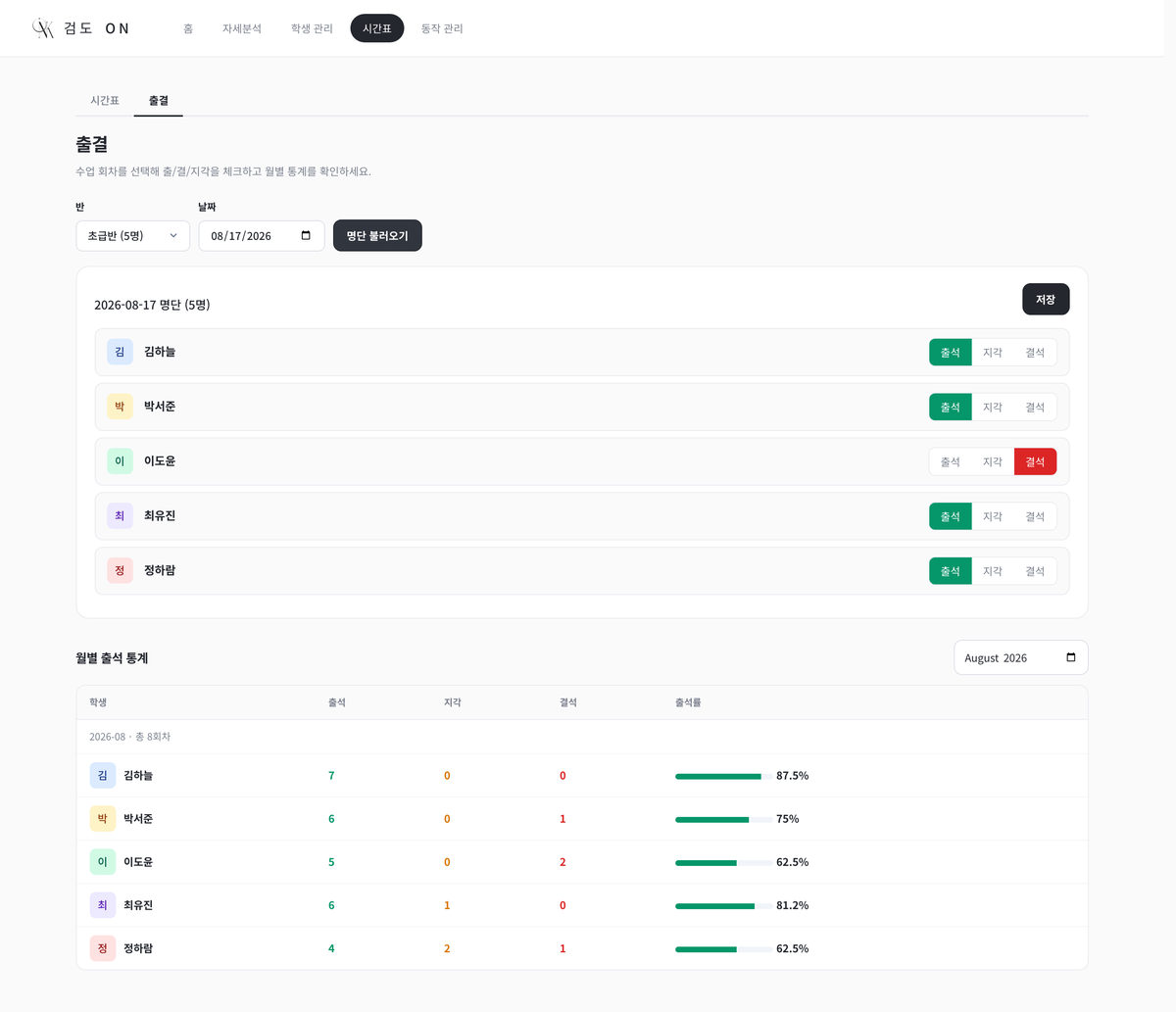This screenshot has width=1176, height=1012.
Task: Open the August 2026 month selector
Action: pyautogui.click(x=1020, y=657)
